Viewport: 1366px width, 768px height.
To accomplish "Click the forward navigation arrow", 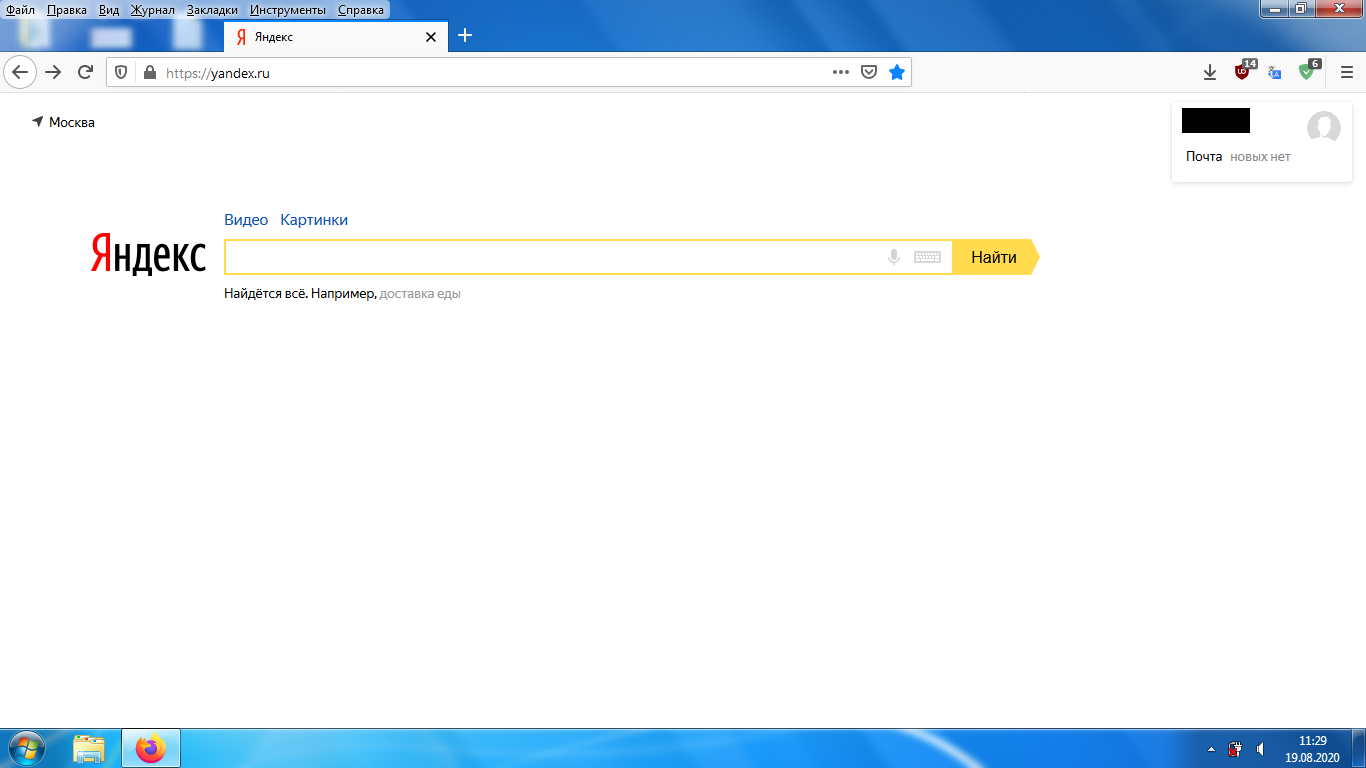I will (53, 72).
